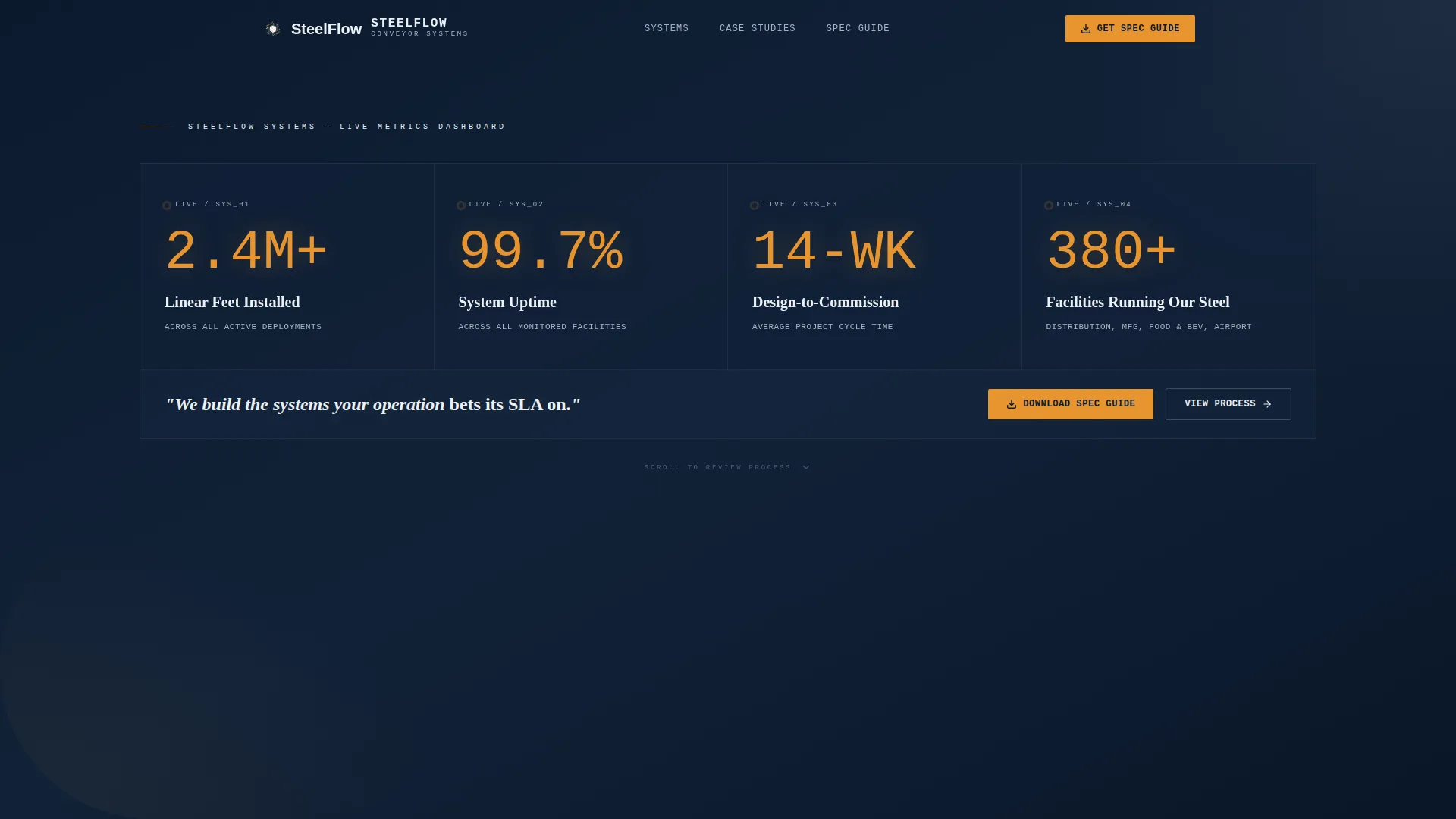Click the arrow icon in View Process
Image resolution: width=1456 pixels, height=819 pixels.
[1267, 404]
